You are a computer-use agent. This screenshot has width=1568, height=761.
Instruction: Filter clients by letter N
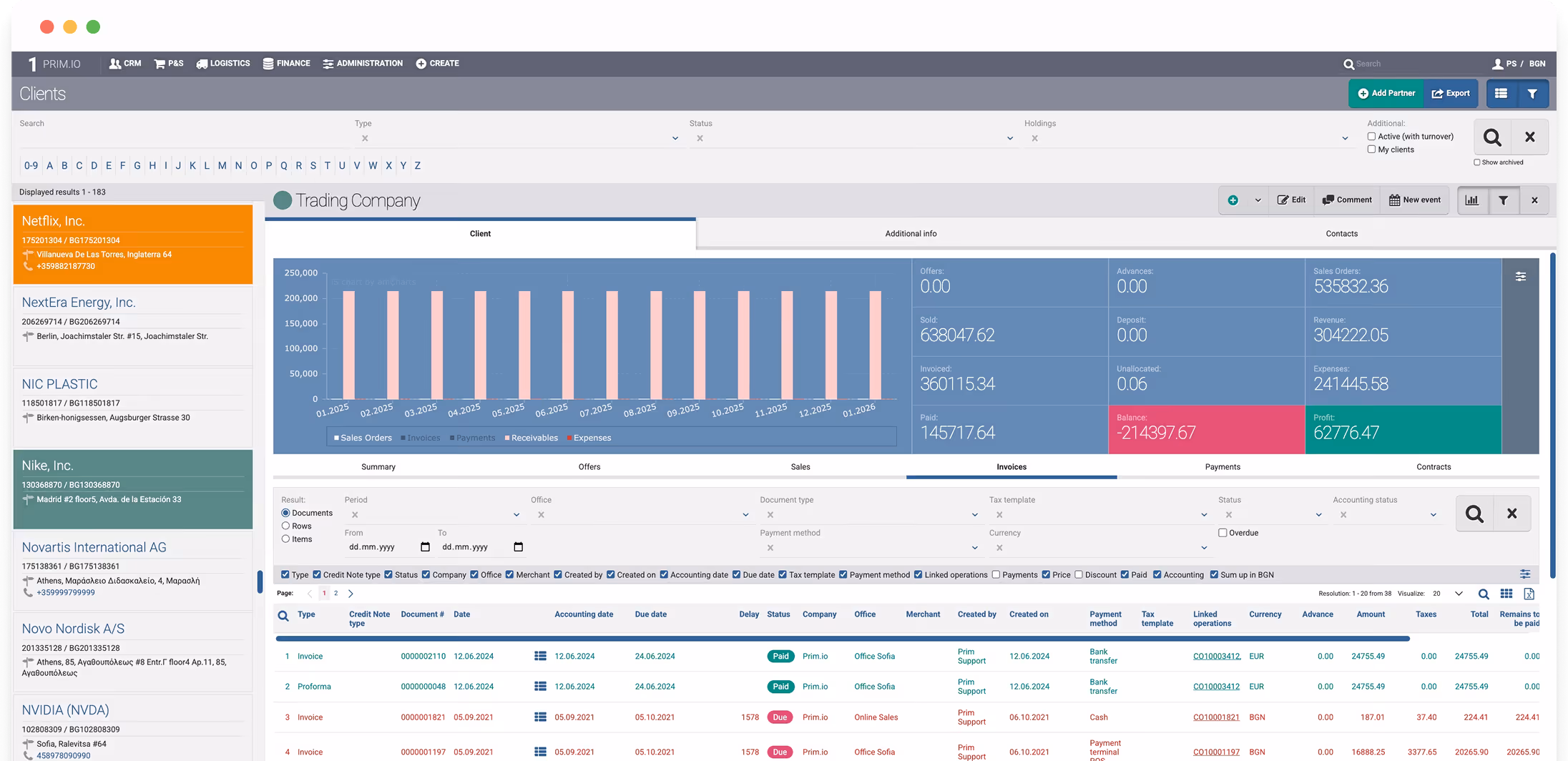coord(238,165)
